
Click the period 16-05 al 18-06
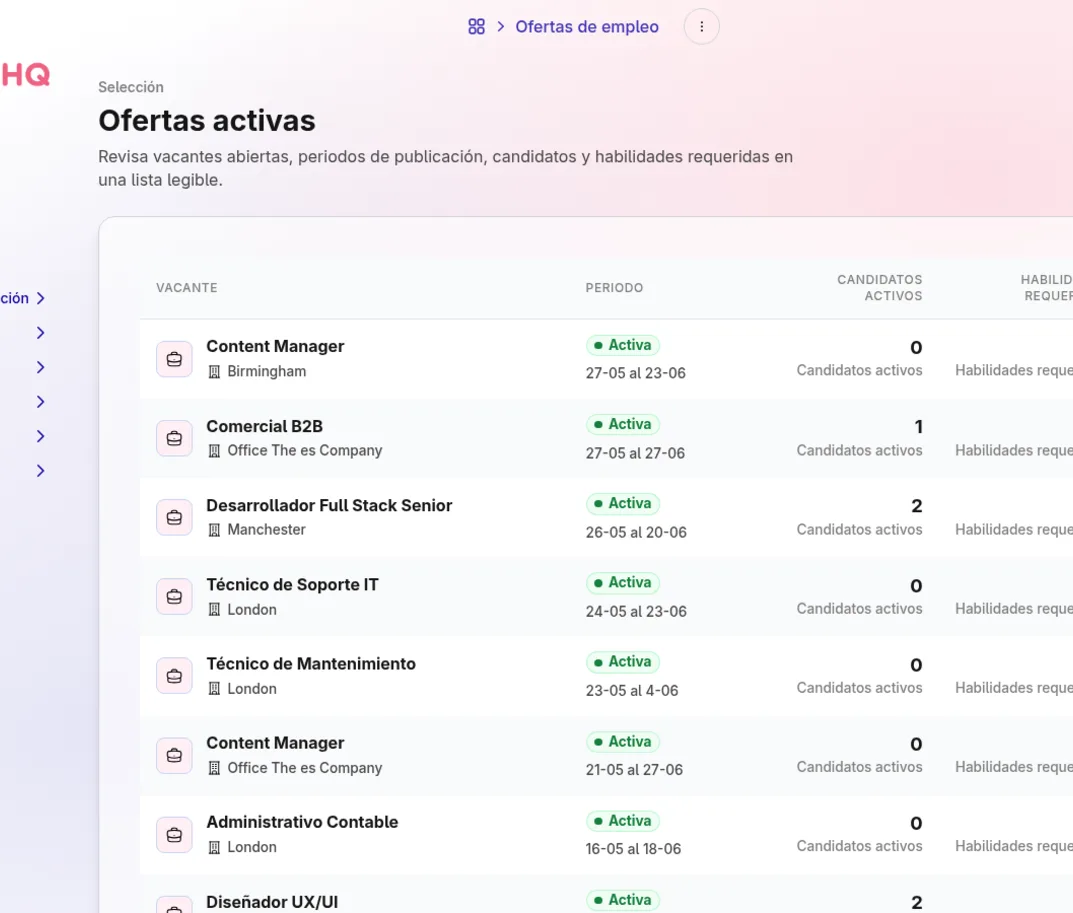pos(633,849)
